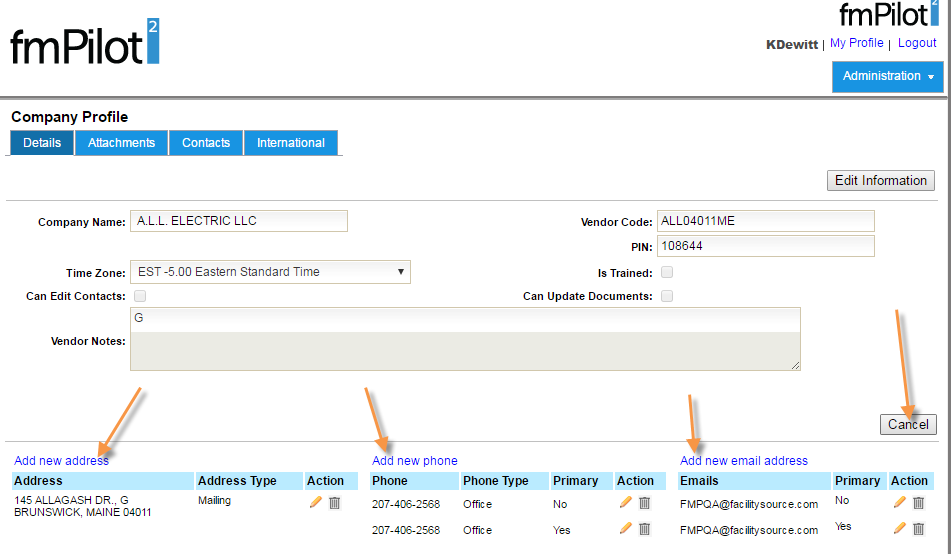The width and height of the screenshot is (951, 554).
Task: Switch to the Attachments tab
Action: (x=121, y=143)
